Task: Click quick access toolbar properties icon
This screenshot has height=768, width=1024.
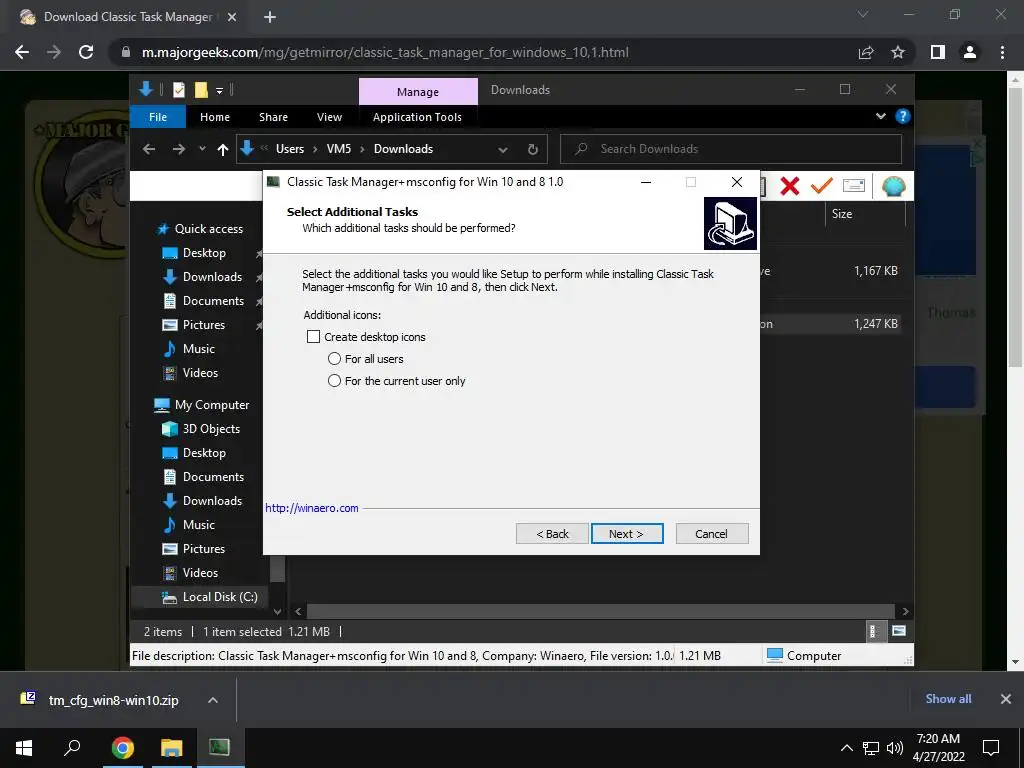Action: coord(178,89)
